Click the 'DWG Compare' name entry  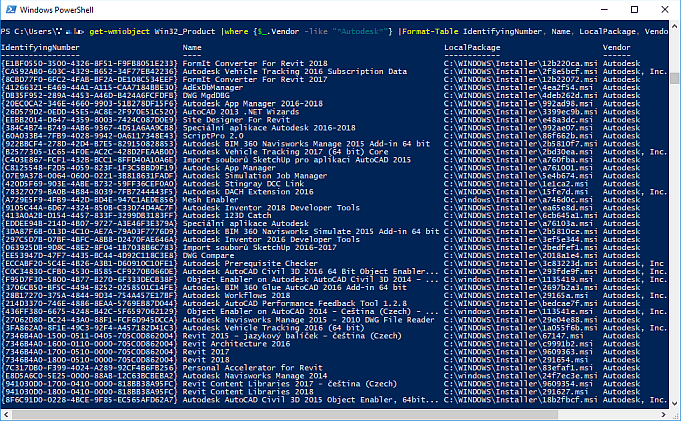pyautogui.click(x=208, y=255)
